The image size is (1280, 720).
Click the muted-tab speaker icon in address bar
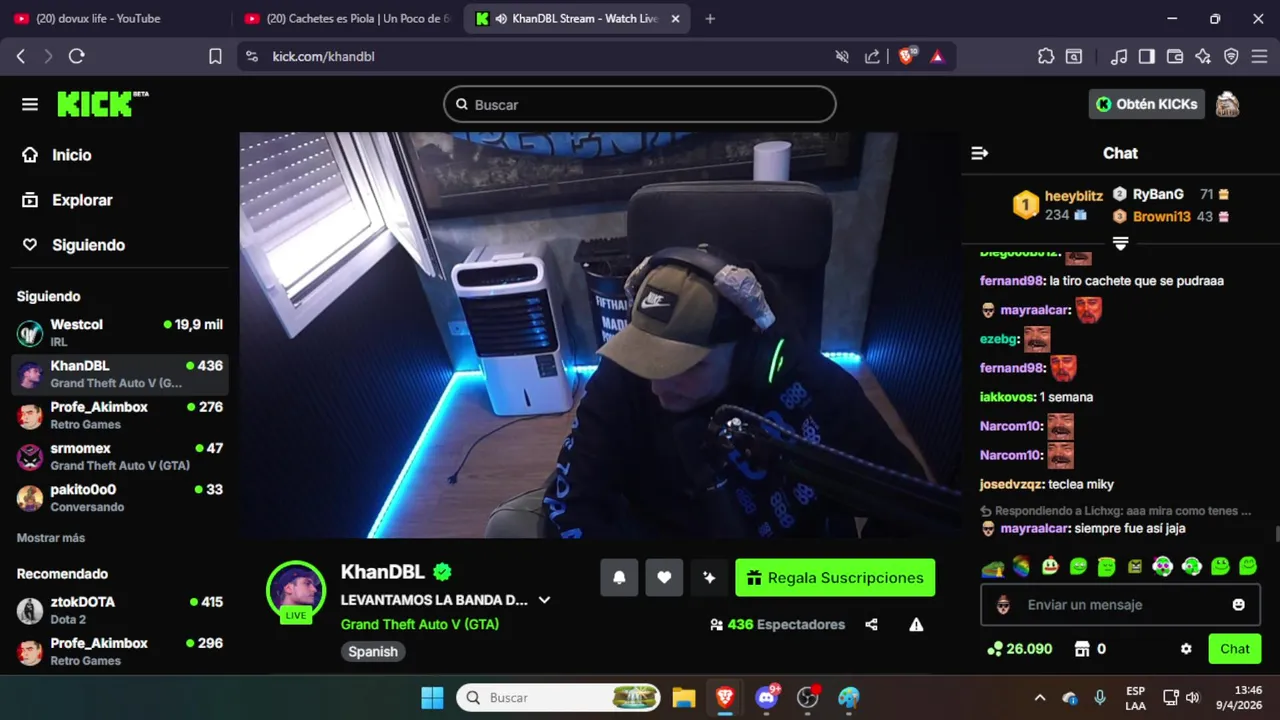(x=842, y=56)
